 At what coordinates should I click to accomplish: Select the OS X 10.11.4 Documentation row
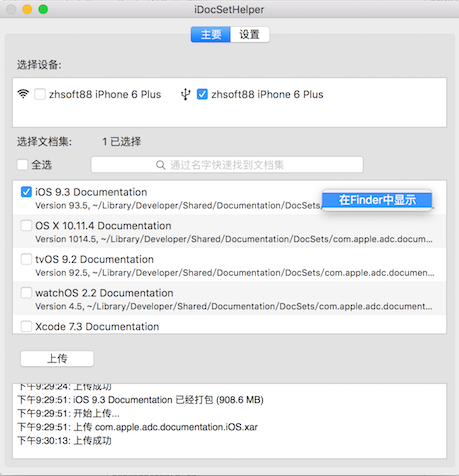(x=229, y=231)
